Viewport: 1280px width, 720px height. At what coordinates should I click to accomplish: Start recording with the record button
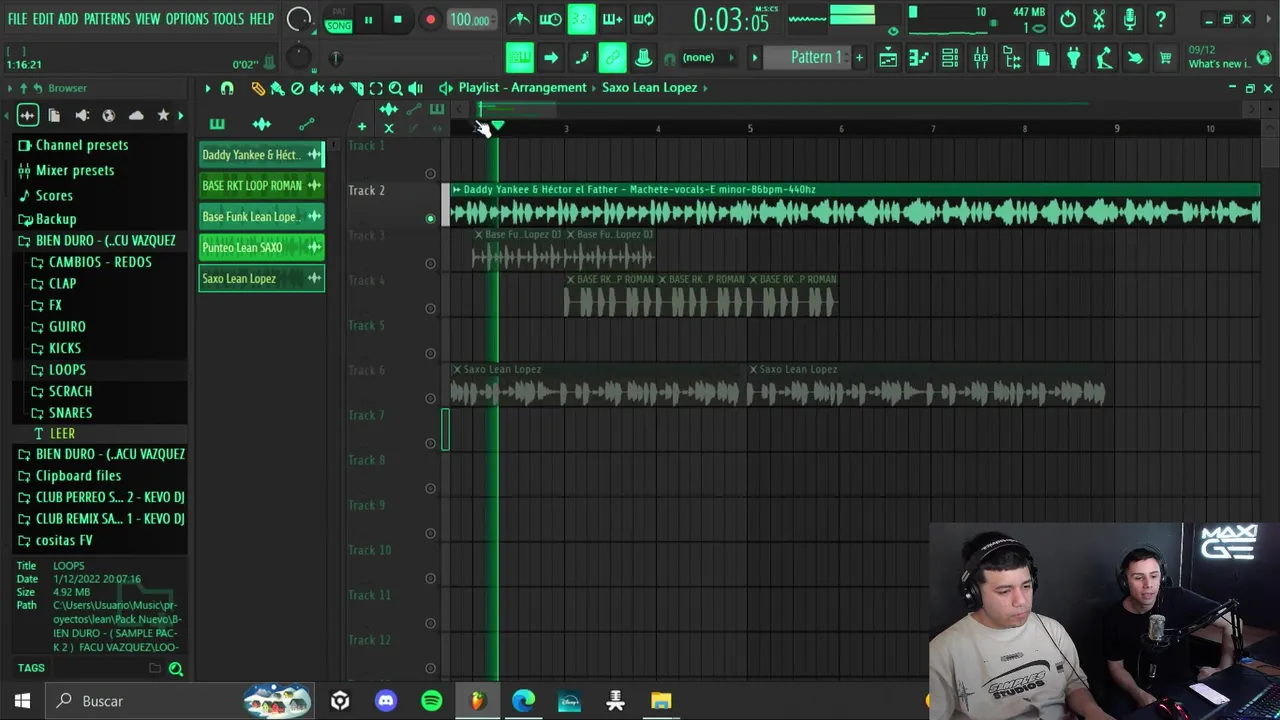coord(430,19)
